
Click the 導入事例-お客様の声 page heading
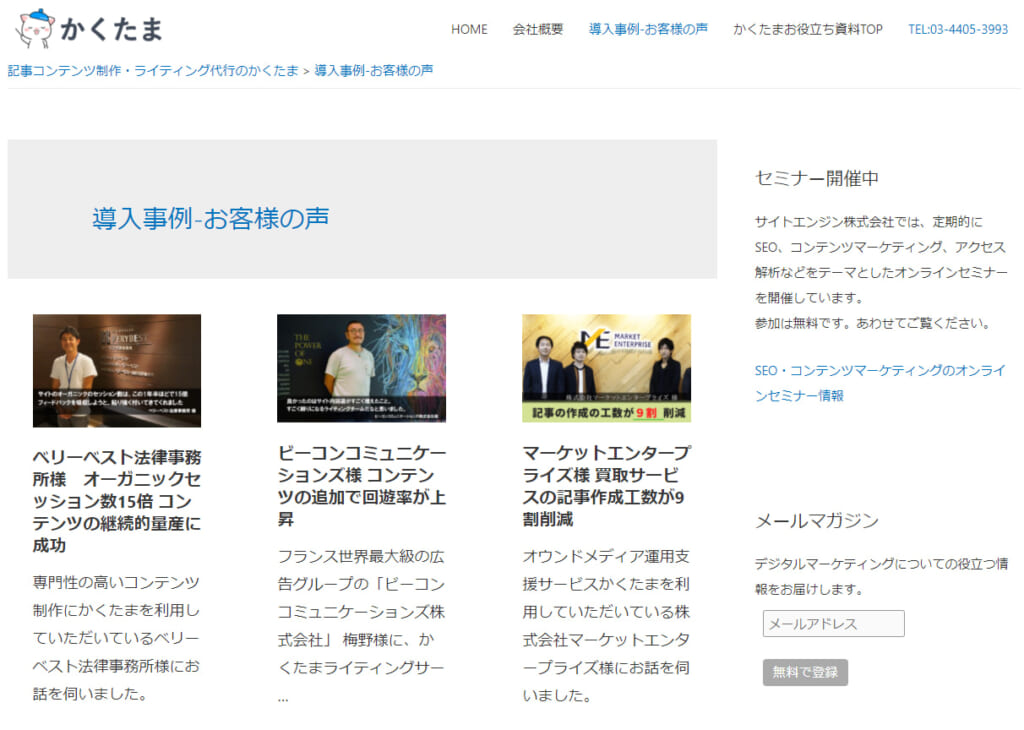pos(210,218)
